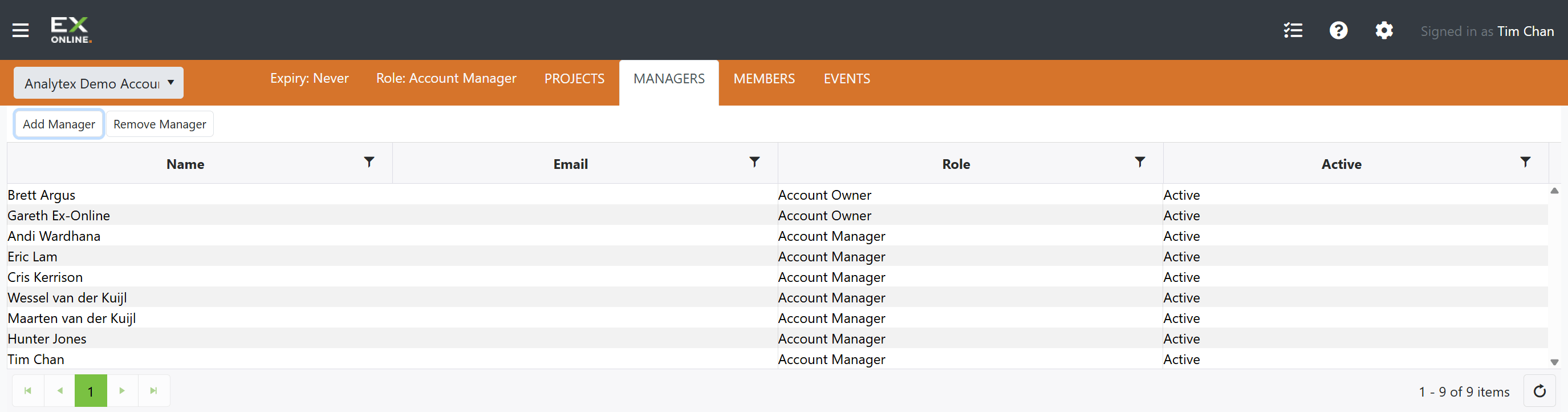Select page 1 in the pager
The image size is (1568, 412).
click(x=91, y=391)
